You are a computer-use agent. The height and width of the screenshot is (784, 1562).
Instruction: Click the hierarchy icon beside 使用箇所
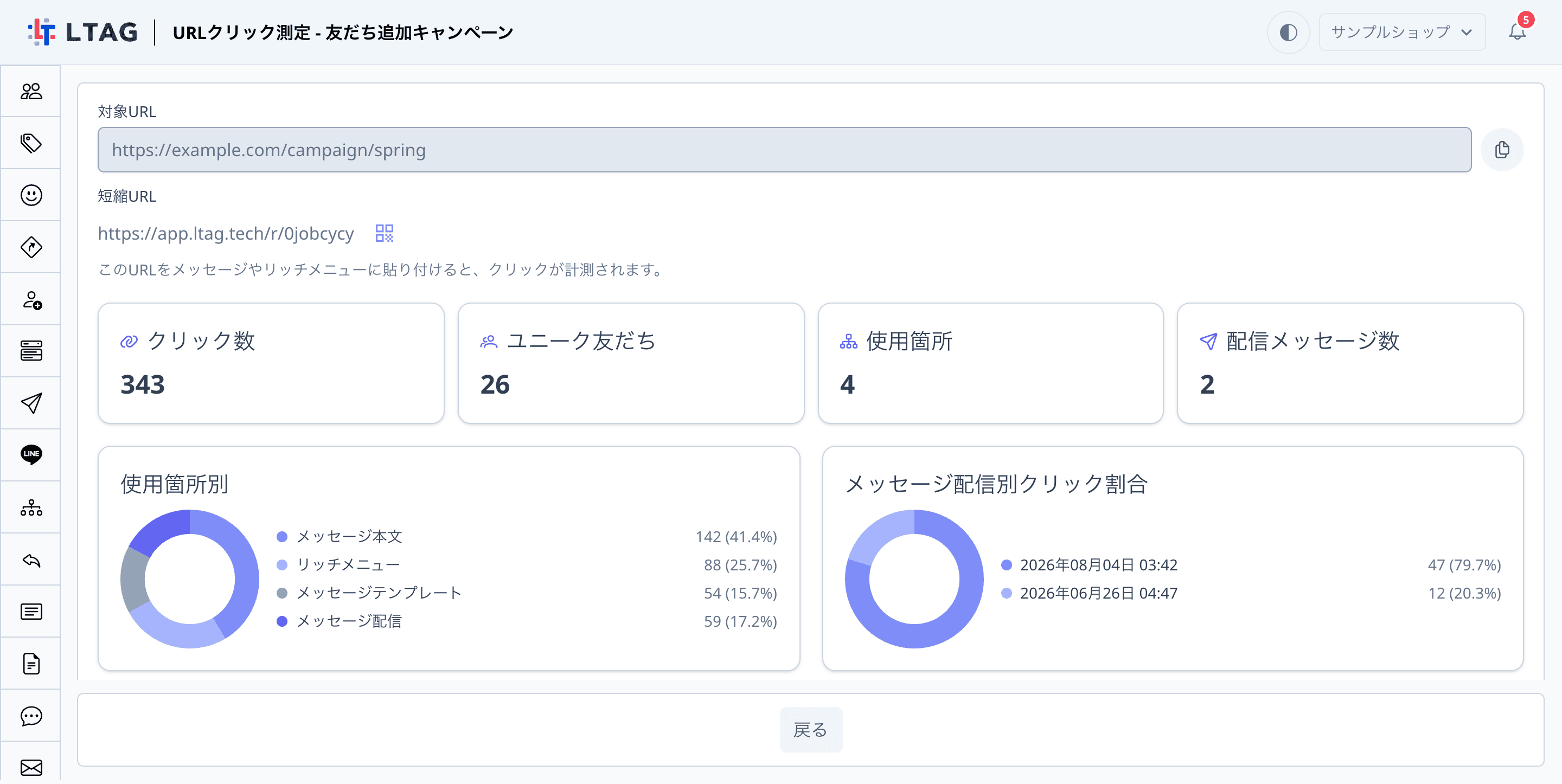coord(848,342)
